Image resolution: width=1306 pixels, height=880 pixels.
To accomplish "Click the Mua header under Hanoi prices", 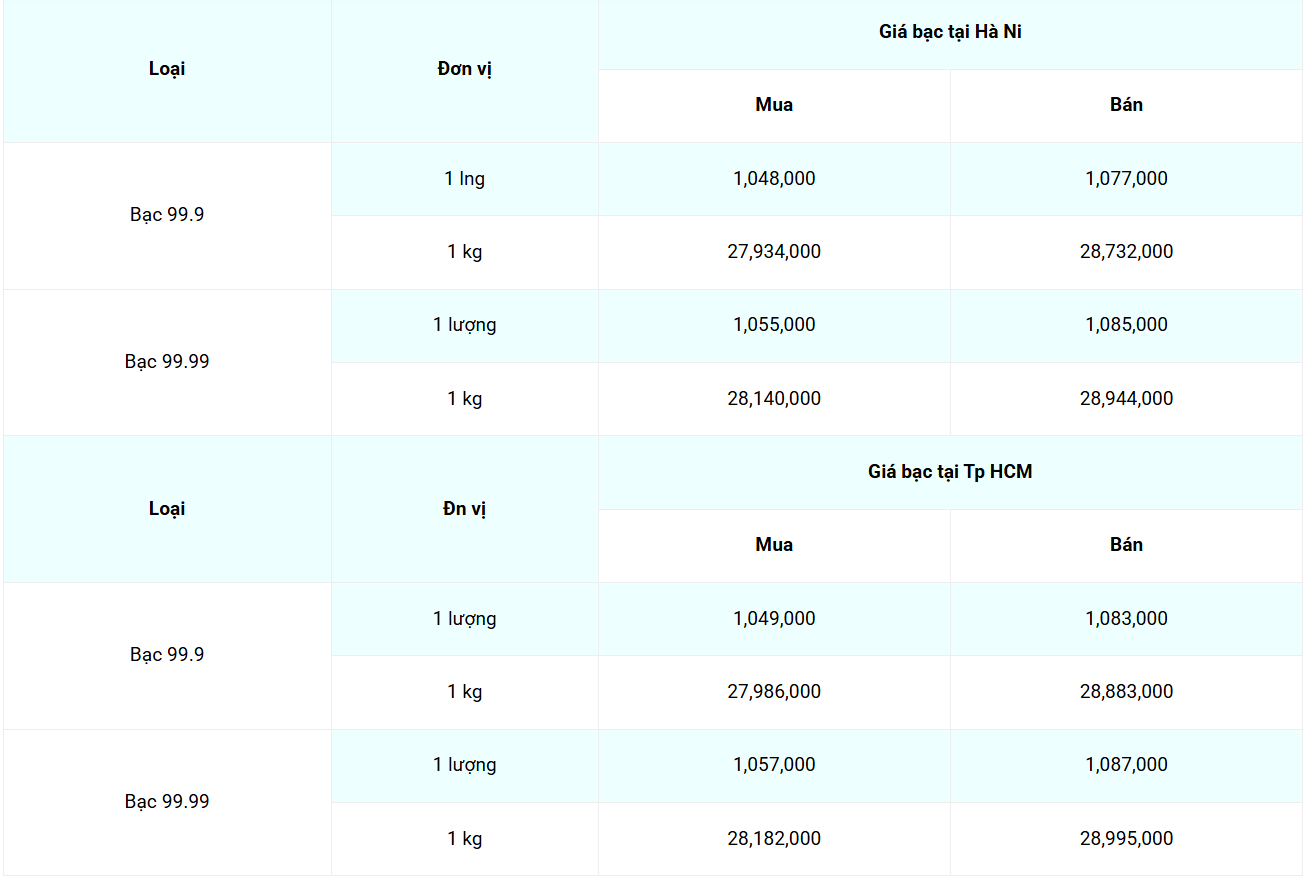I will 774,105.
